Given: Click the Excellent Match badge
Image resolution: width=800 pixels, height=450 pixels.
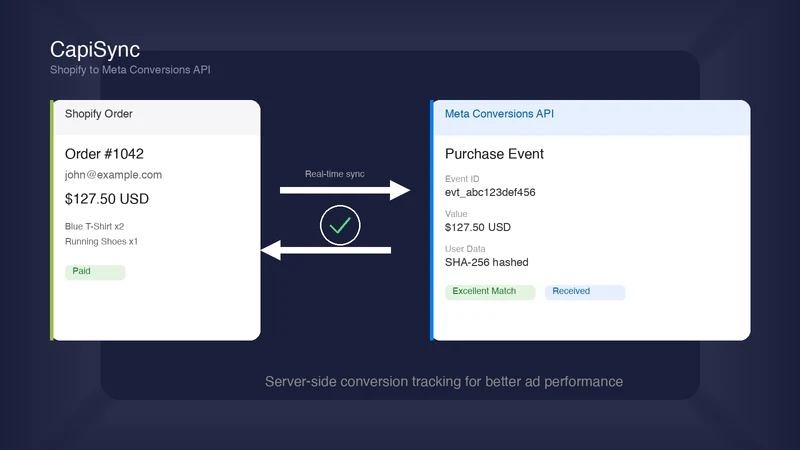Looking at the screenshot, I should point(490,292).
